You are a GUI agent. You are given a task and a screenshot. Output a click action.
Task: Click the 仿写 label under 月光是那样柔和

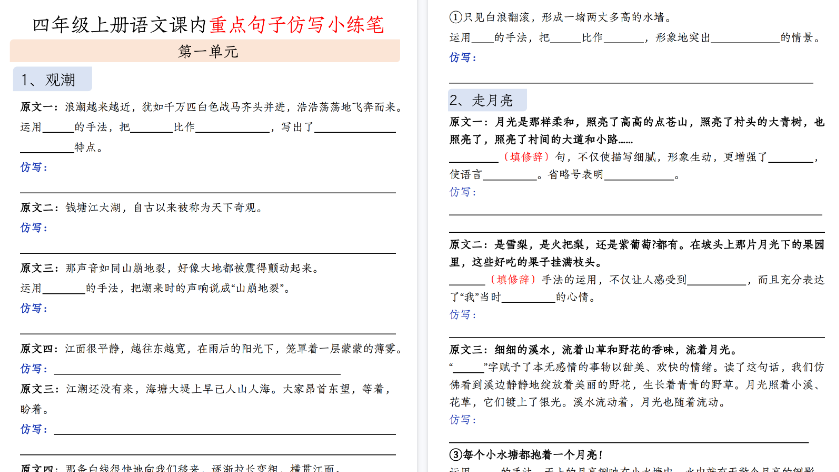(463, 192)
